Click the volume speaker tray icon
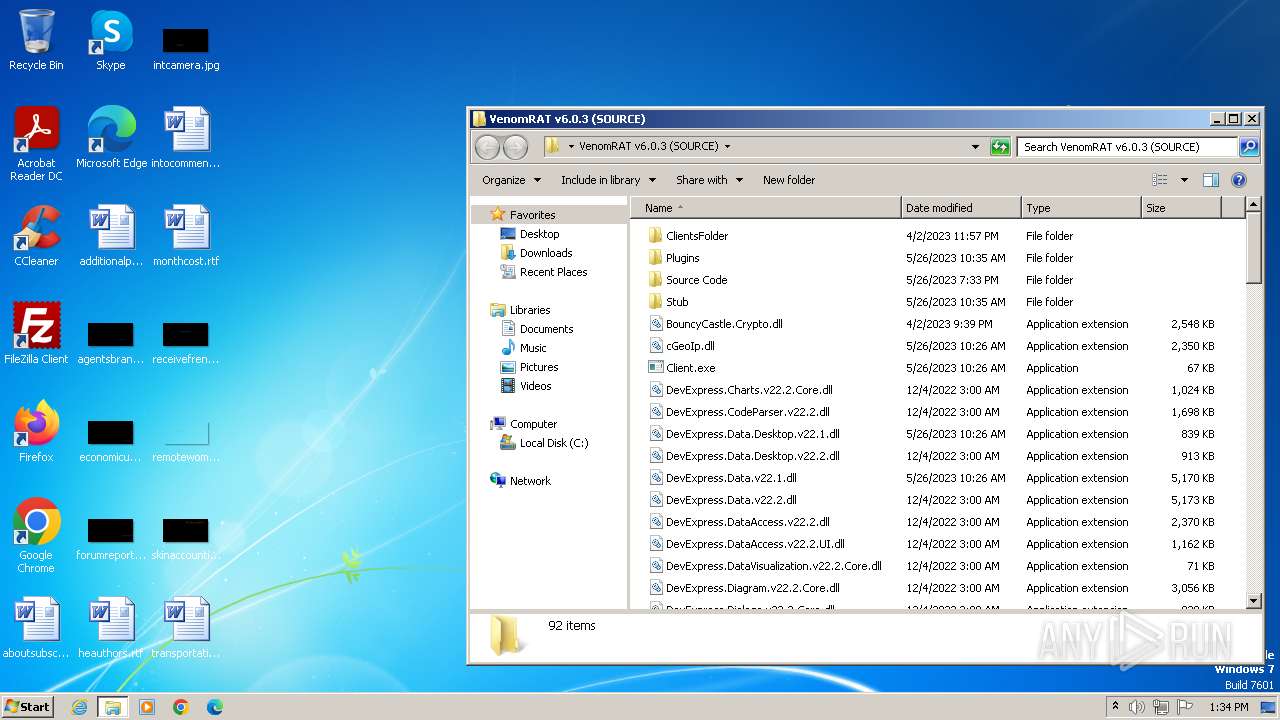The width and height of the screenshot is (1280, 720). 1137,707
